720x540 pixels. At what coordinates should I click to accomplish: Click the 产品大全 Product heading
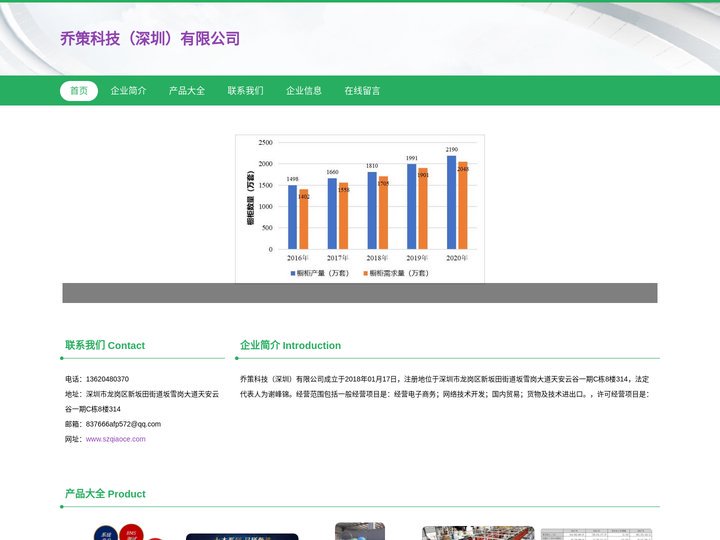tap(105, 494)
